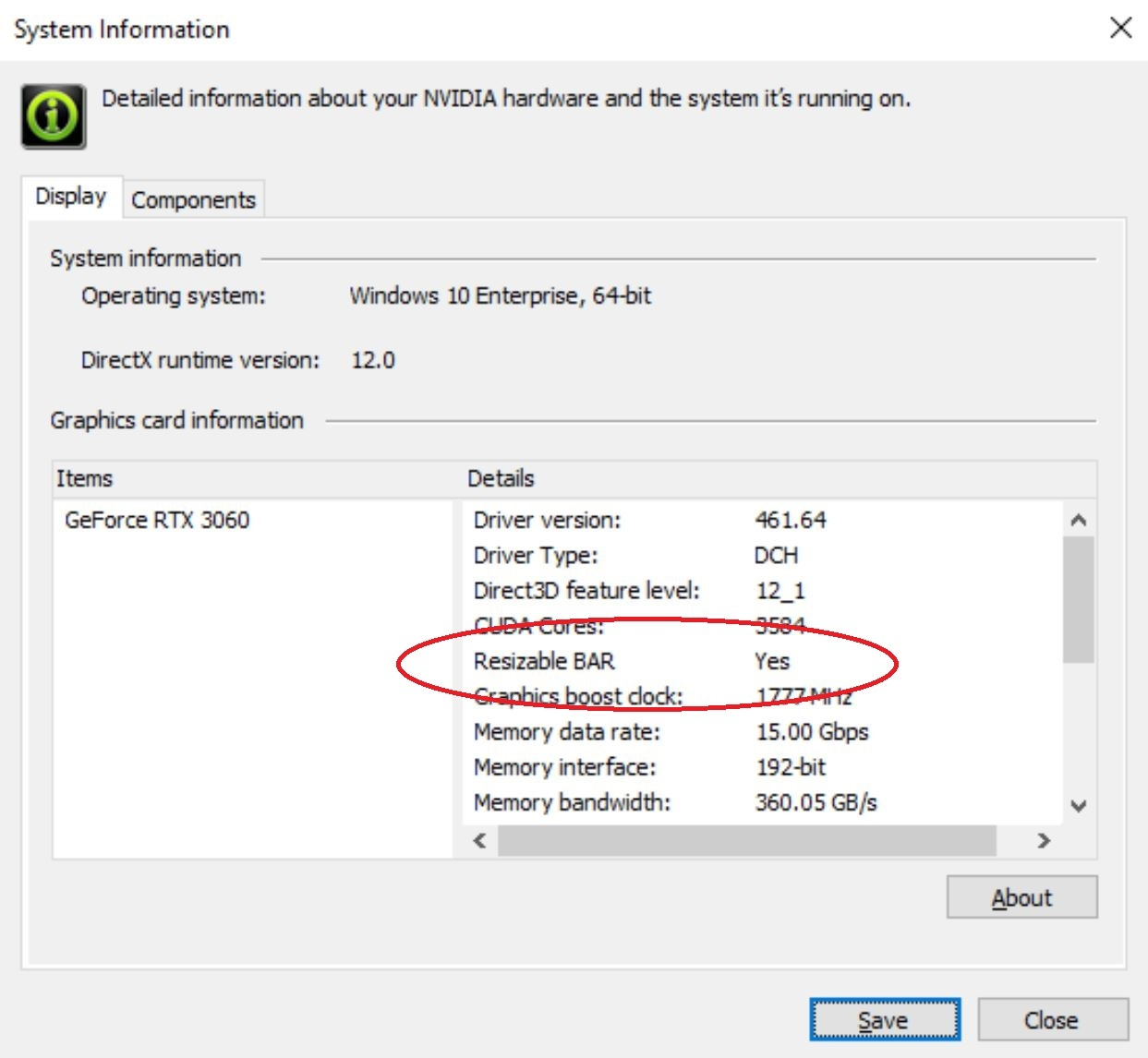1148x1058 pixels.
Task: Click the 461.64 driver version value
Action: [791, 520]
